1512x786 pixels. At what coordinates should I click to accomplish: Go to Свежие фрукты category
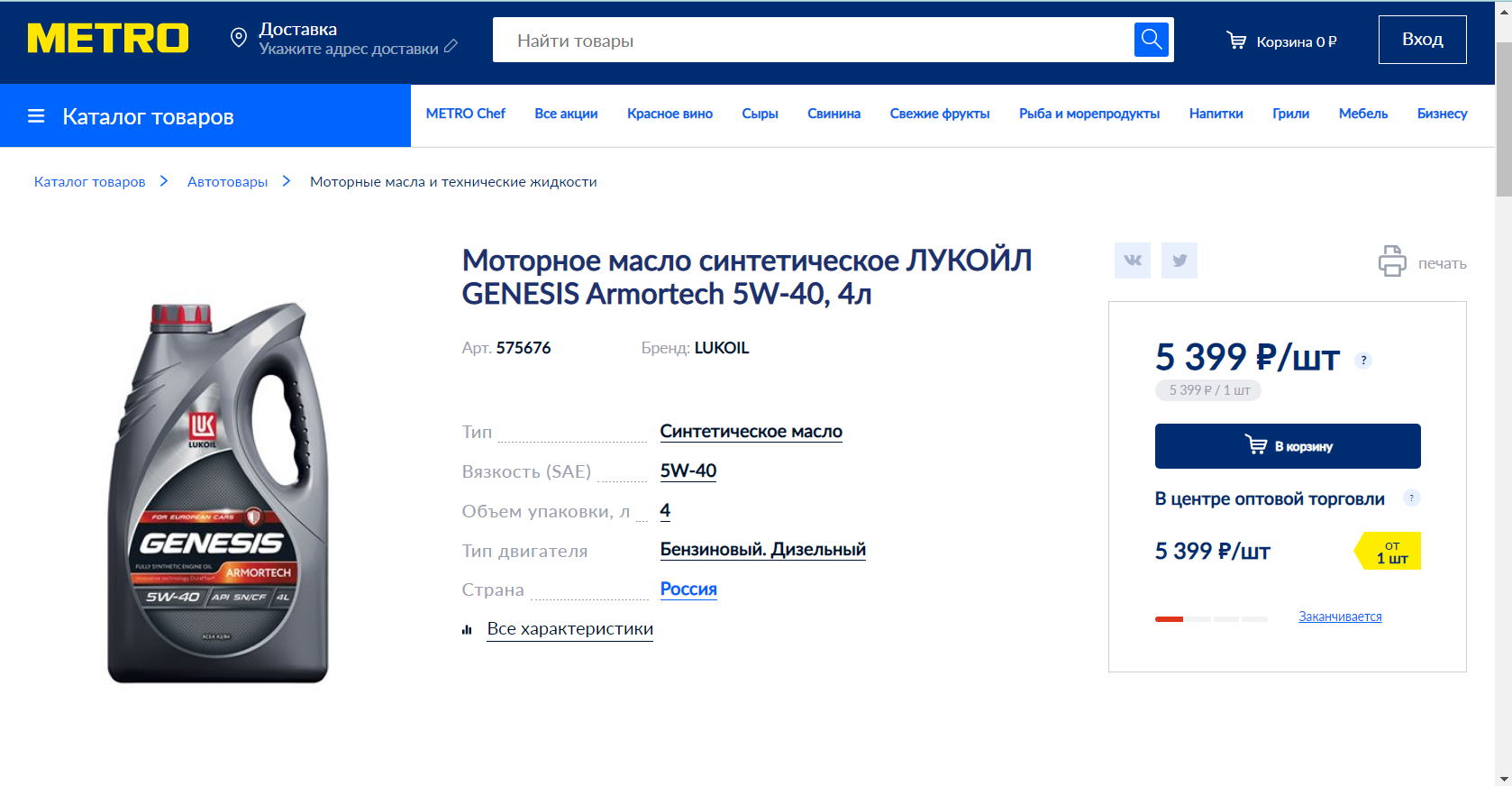tap(940, 114)
